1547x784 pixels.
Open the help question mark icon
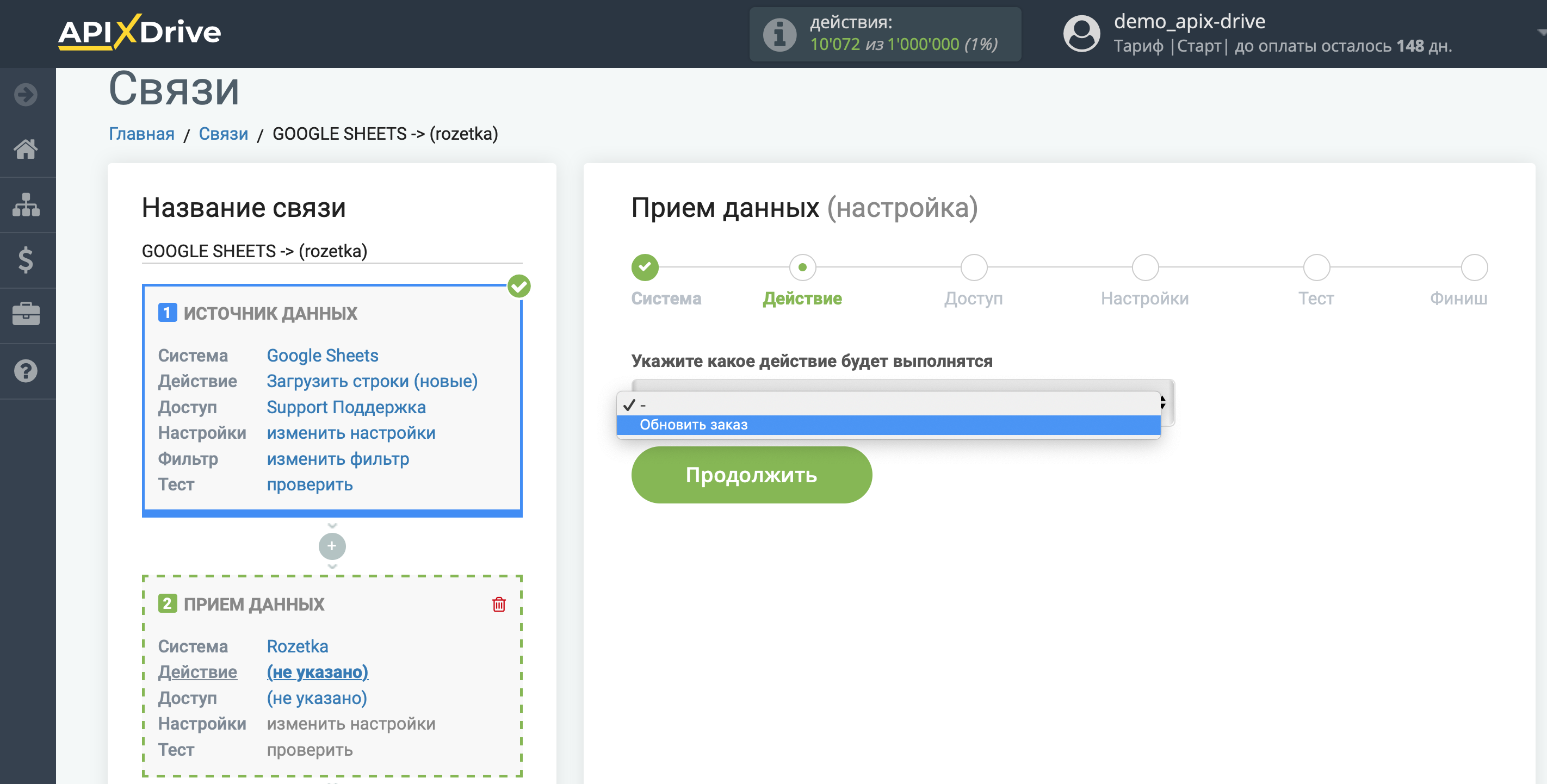click(x=26, y=371)
